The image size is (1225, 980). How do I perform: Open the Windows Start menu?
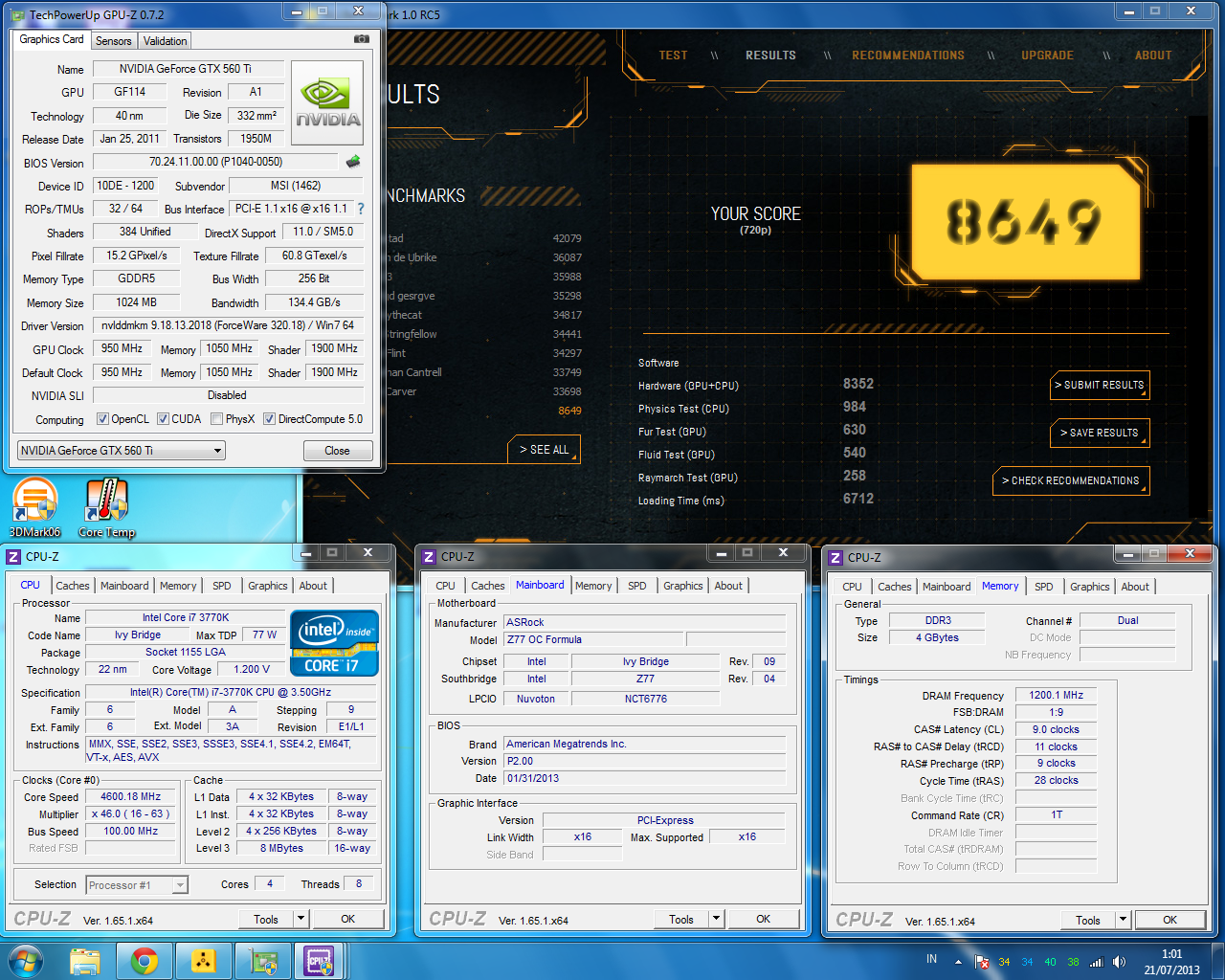(25, 961)
